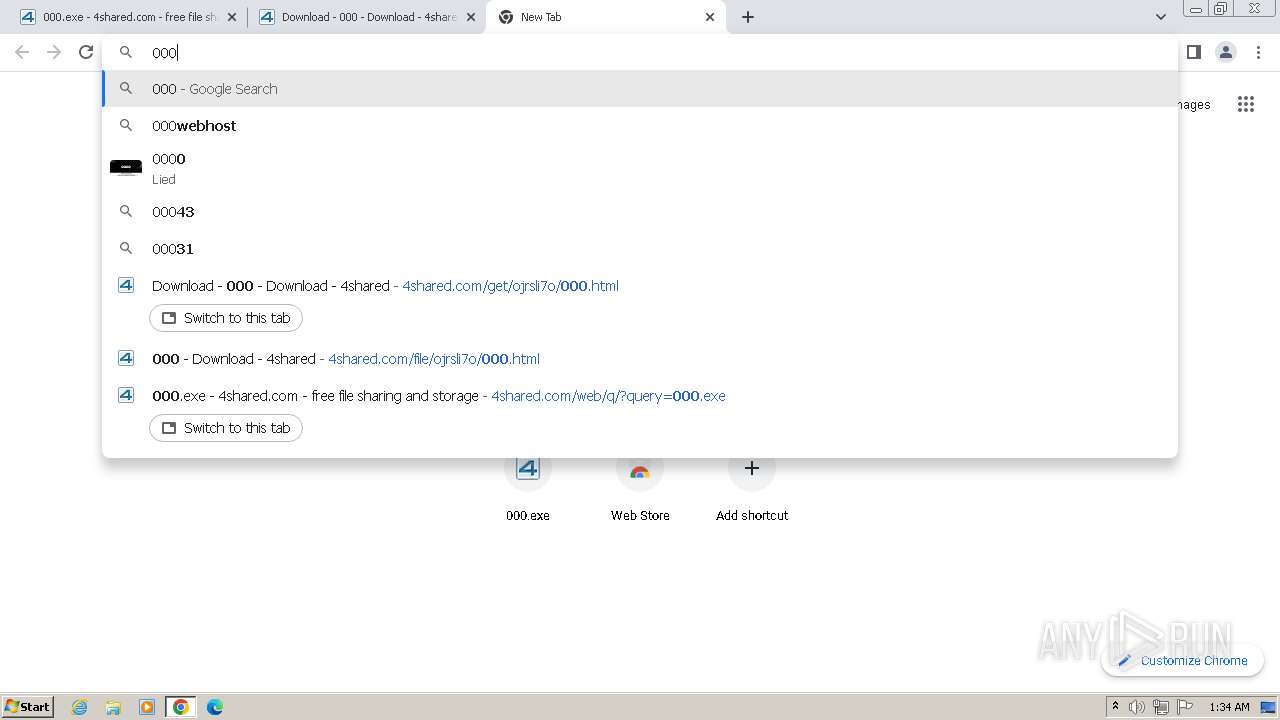This screenshot has height=720, width=1280.
Task: Open the network tray icon
Action: pyautogui.click(x=1160, y=707)
